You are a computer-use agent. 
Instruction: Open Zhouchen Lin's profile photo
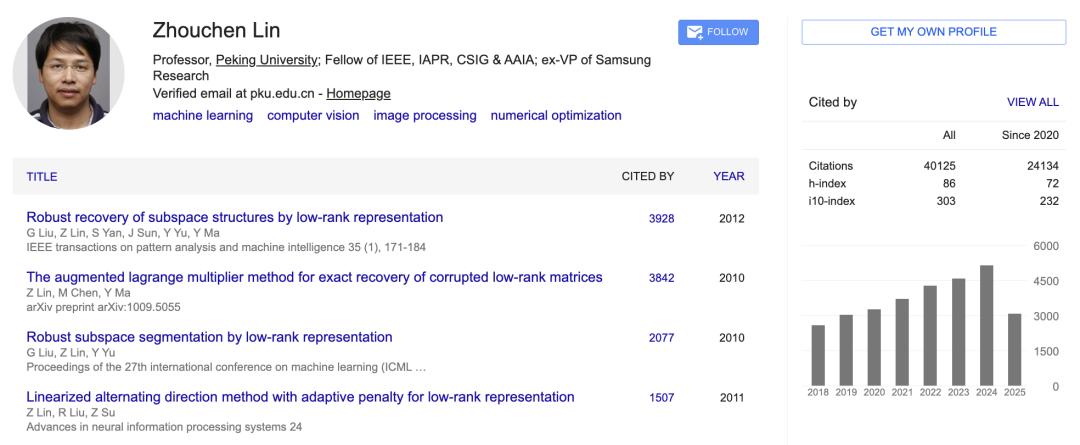(x=68, y=73)
